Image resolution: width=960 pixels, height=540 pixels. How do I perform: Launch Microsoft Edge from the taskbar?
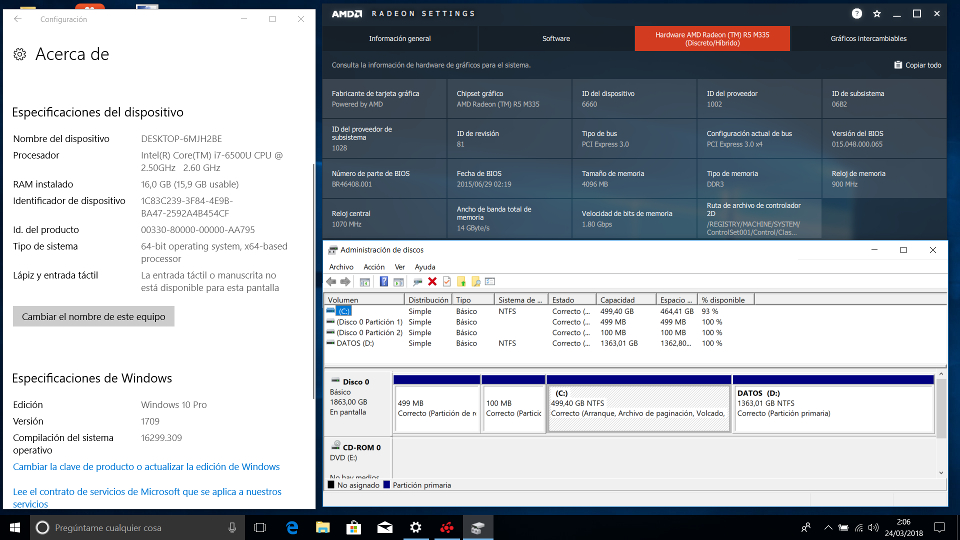292,527
